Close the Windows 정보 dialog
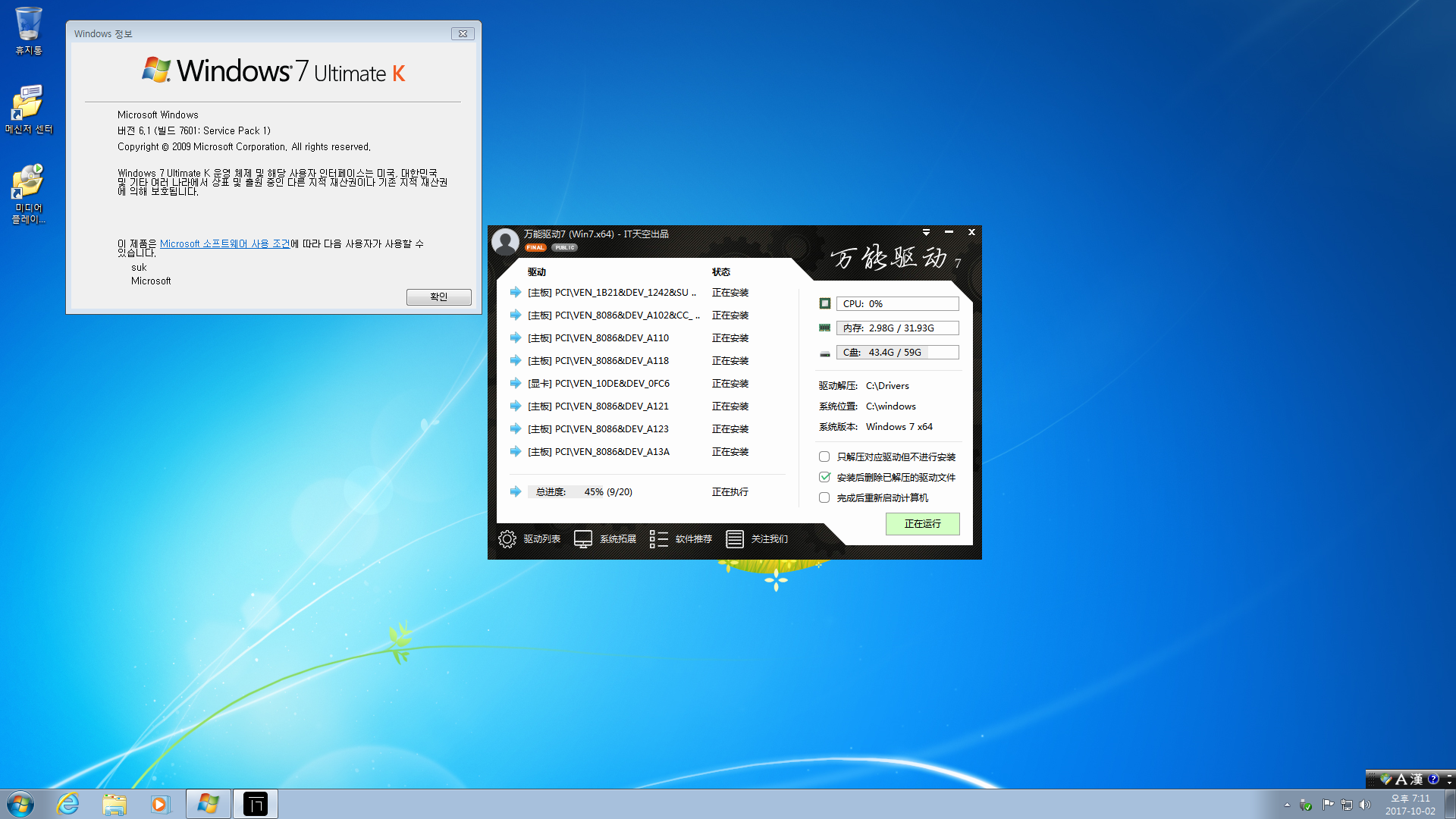 pos(463,33)
